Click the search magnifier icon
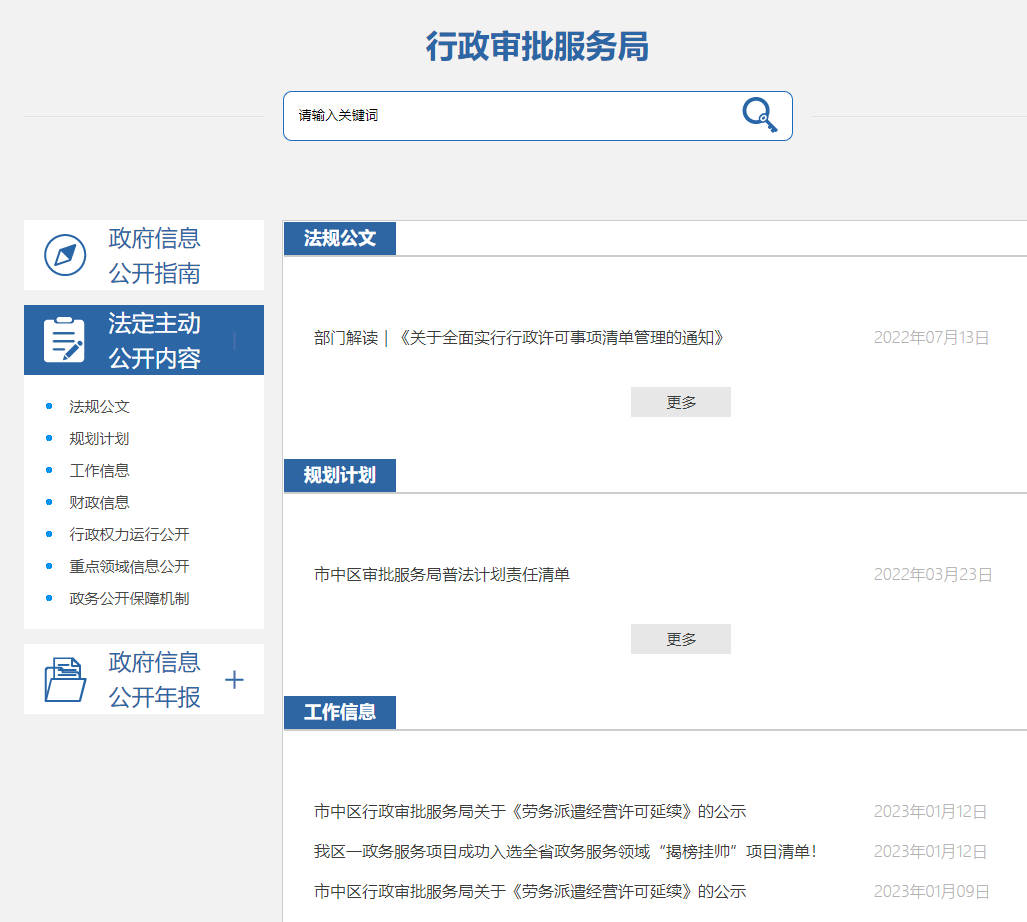Image resolution: width=1027 pixels, height=922 pixels. 760,115
